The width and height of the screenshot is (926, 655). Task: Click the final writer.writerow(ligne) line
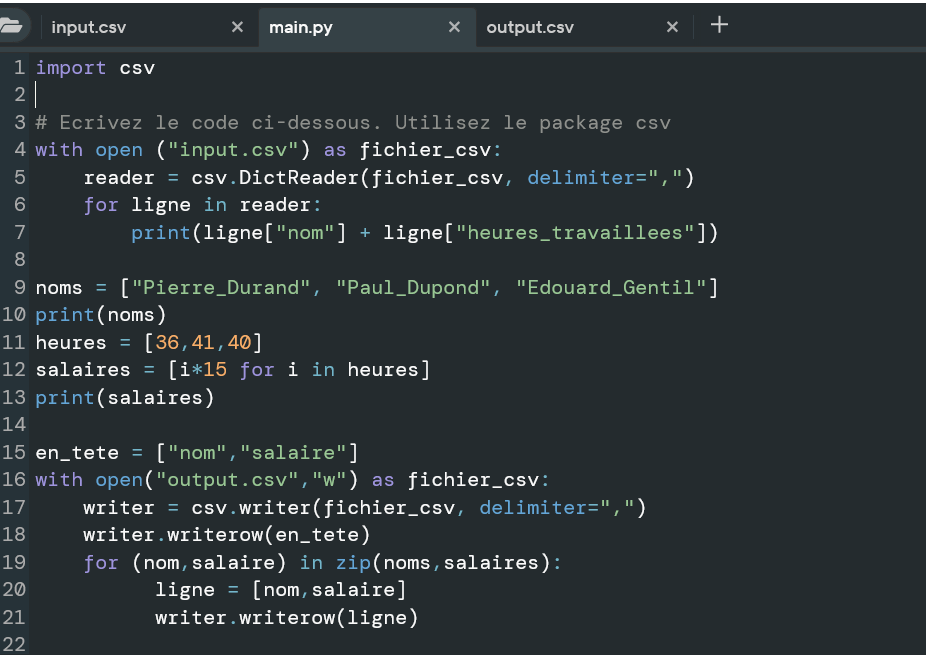(286, 618)
